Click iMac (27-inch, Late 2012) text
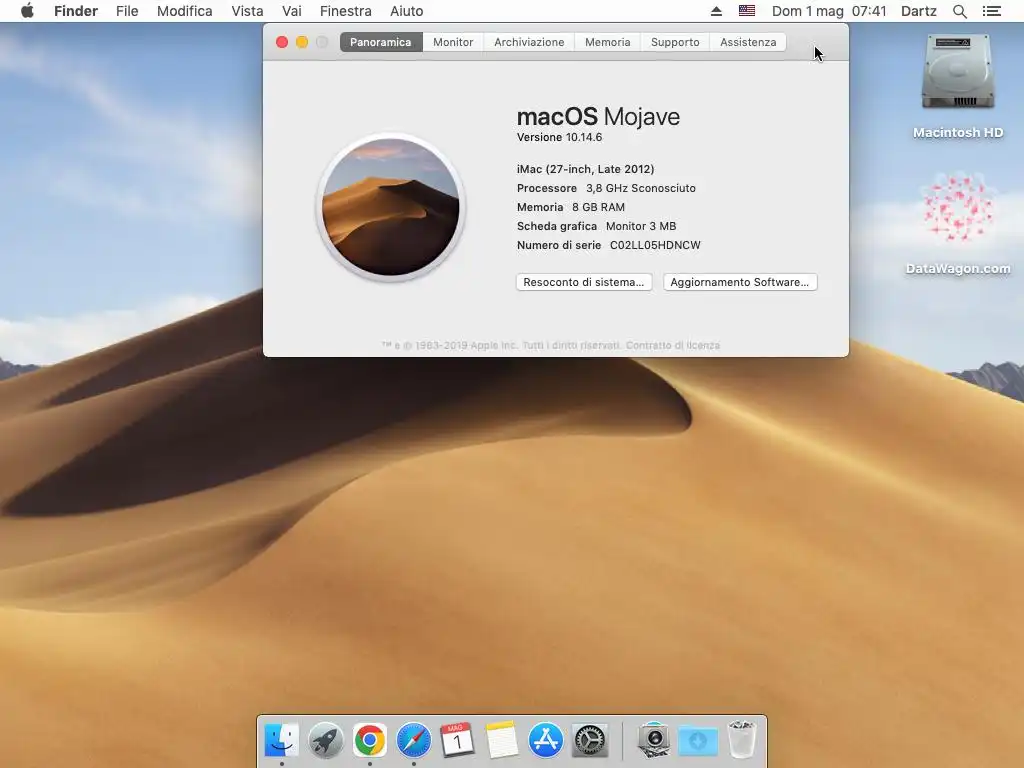This screenshot has height=768, width=1024. [x=585, y=169]
